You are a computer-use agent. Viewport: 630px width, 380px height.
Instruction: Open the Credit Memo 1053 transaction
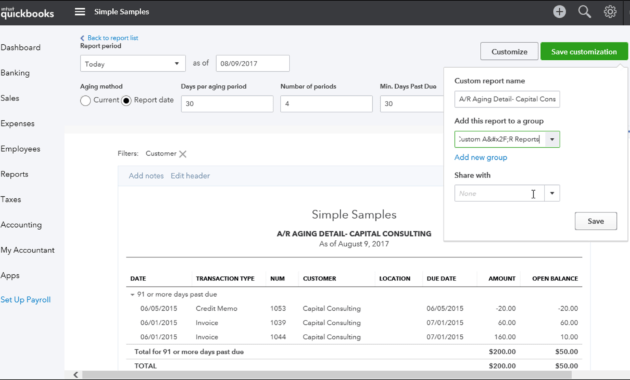point(354,308)
